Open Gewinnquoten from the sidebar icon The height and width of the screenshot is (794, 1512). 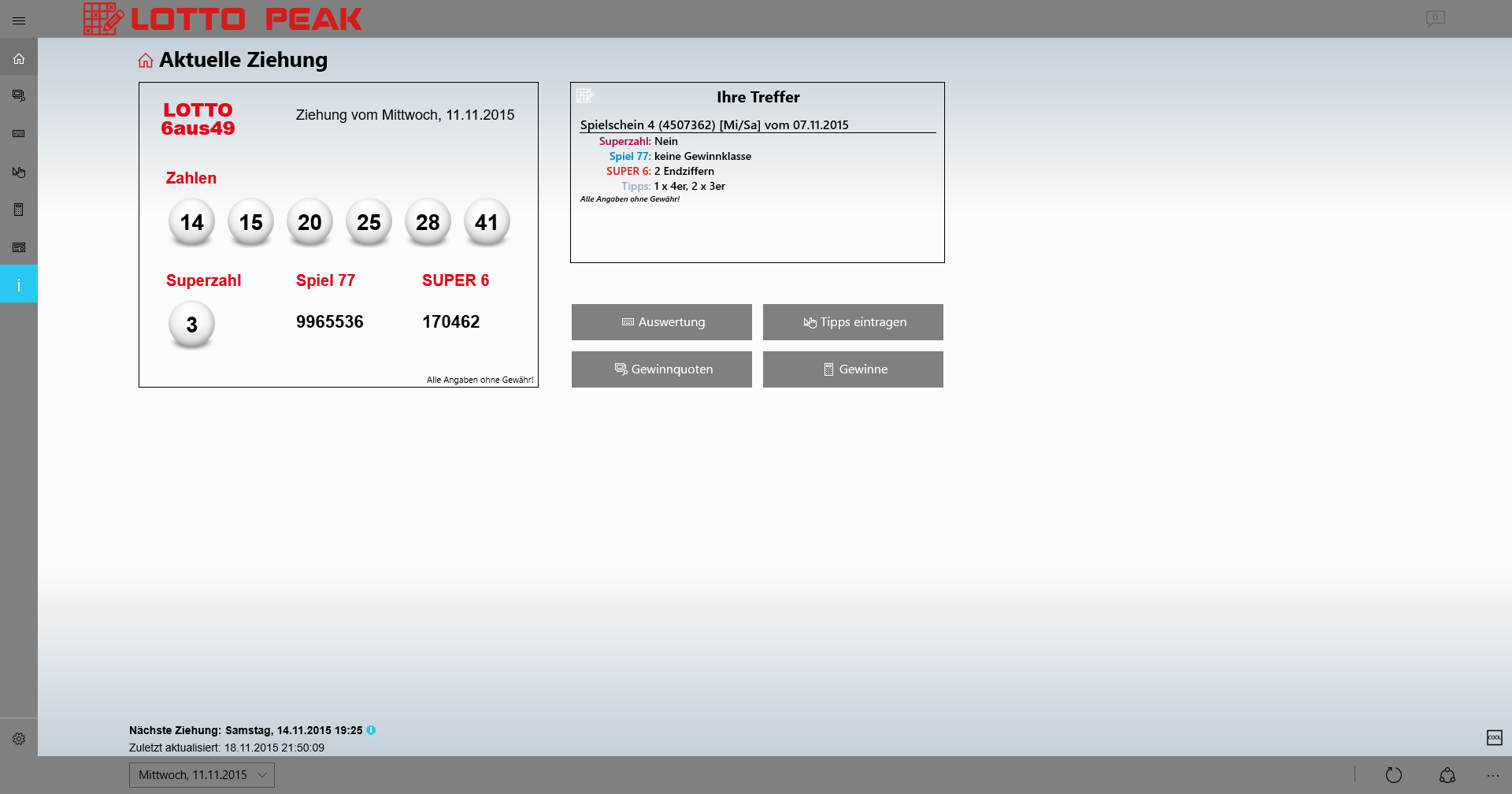(x=19, y=96)
